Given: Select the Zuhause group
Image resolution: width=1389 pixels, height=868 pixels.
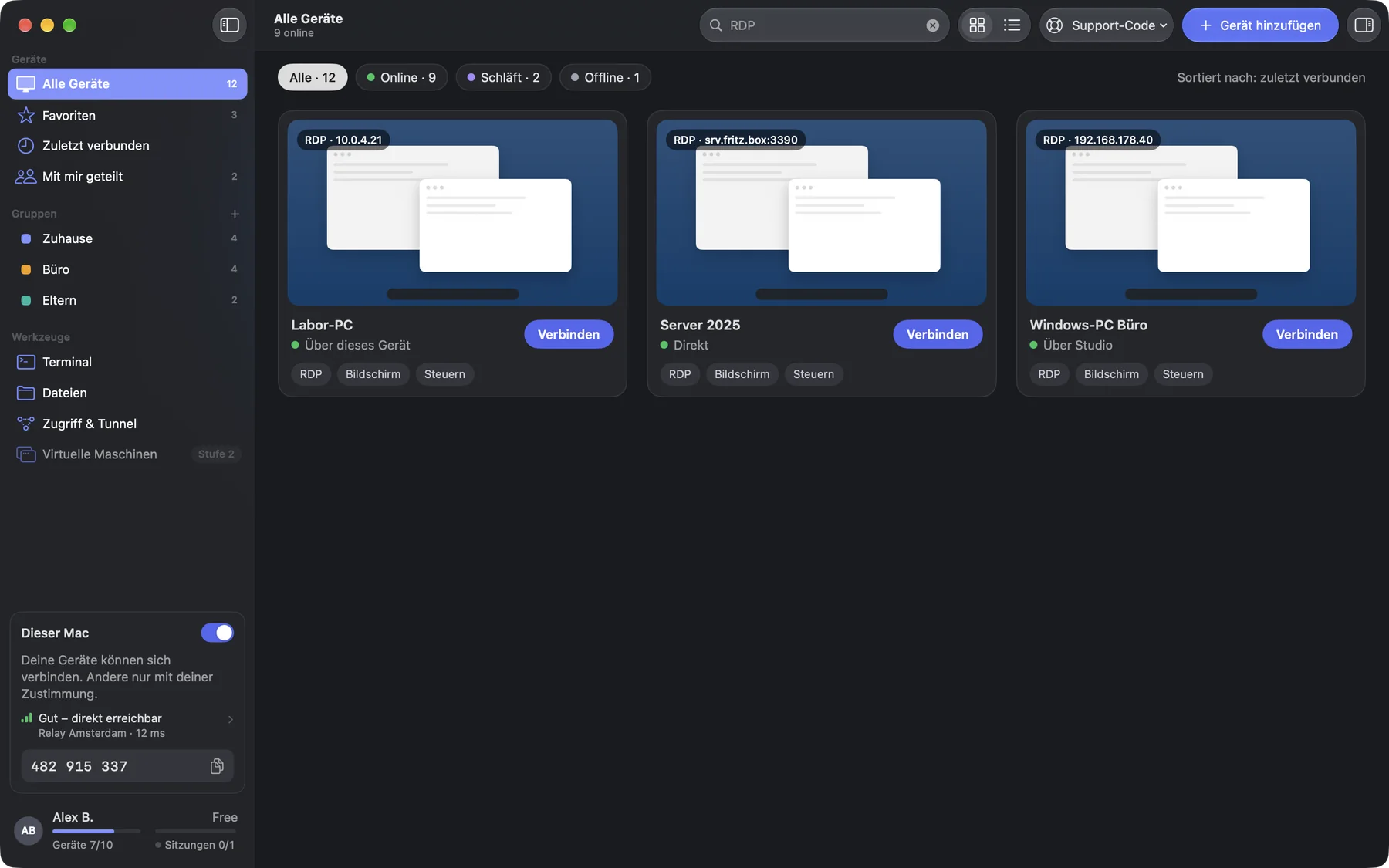Looking at the screenshot, I should pos(127,238).
